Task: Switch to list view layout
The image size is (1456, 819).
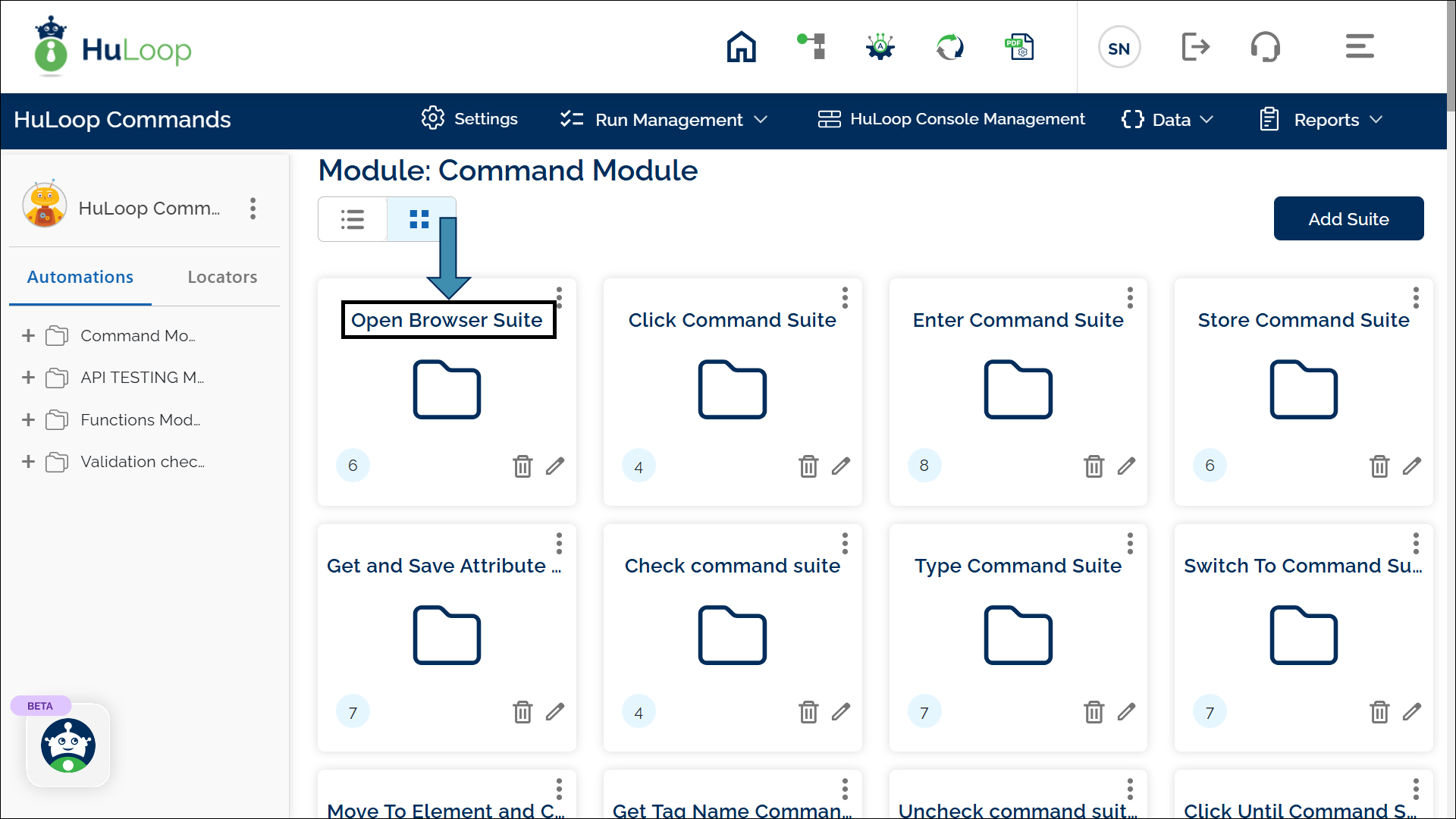Action: coord(353,219)
